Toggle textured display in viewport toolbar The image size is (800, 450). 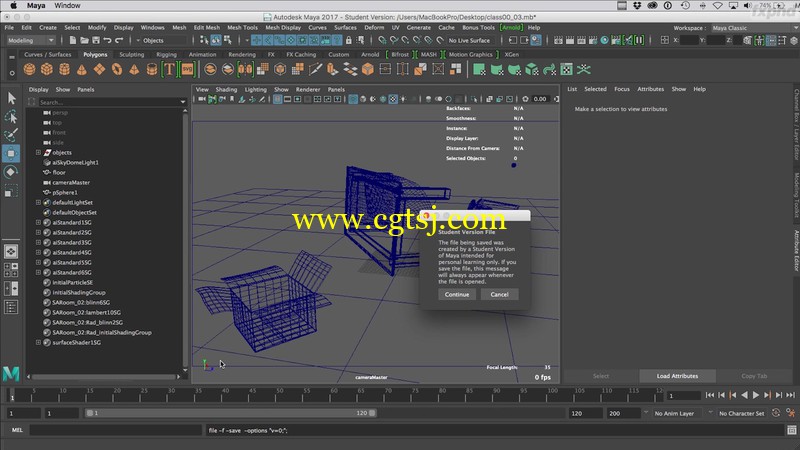pyautogui.click(x=393, y=99)
